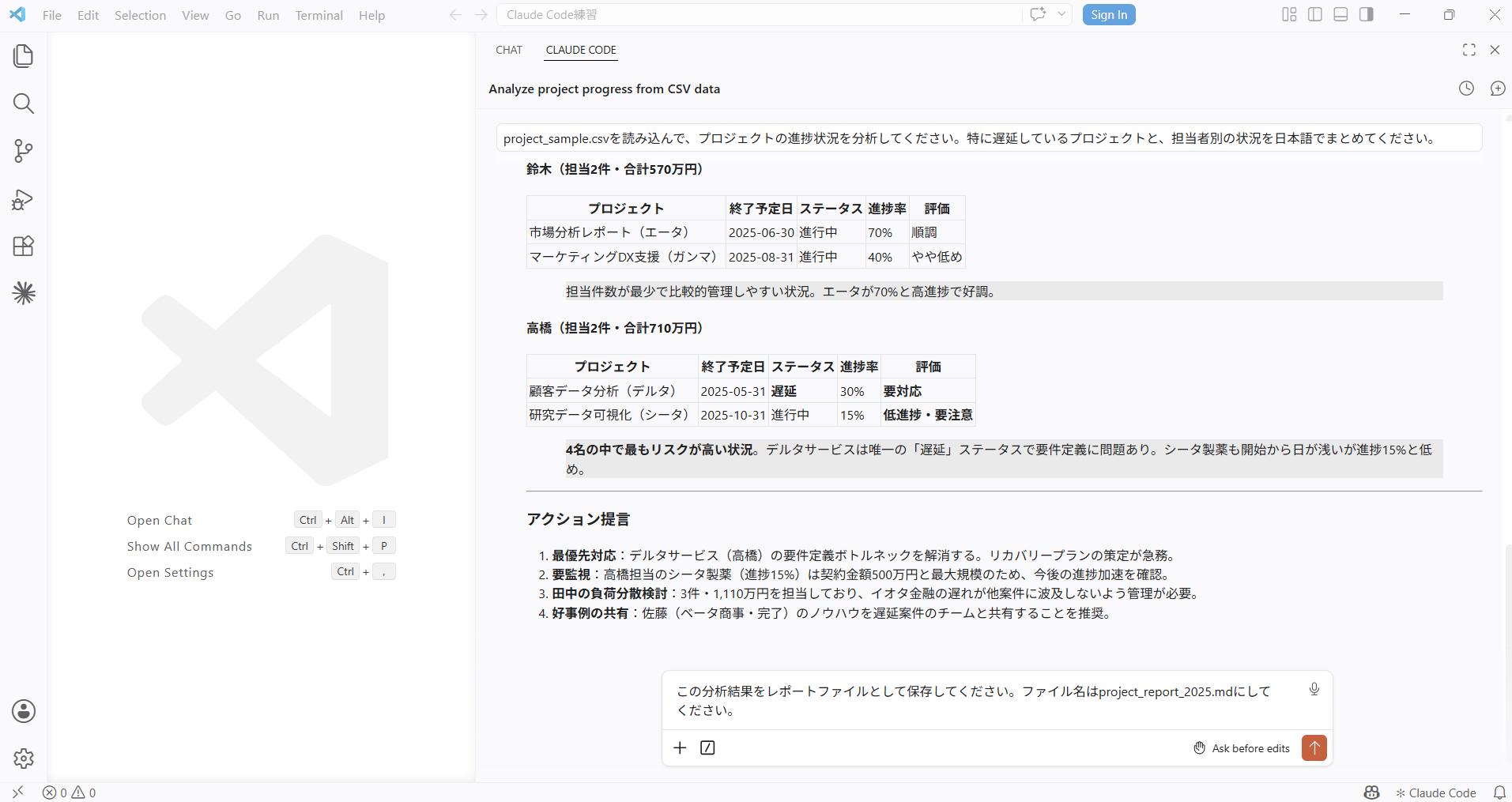
Task: Open the Source Control view
Action: coord(24,151)
